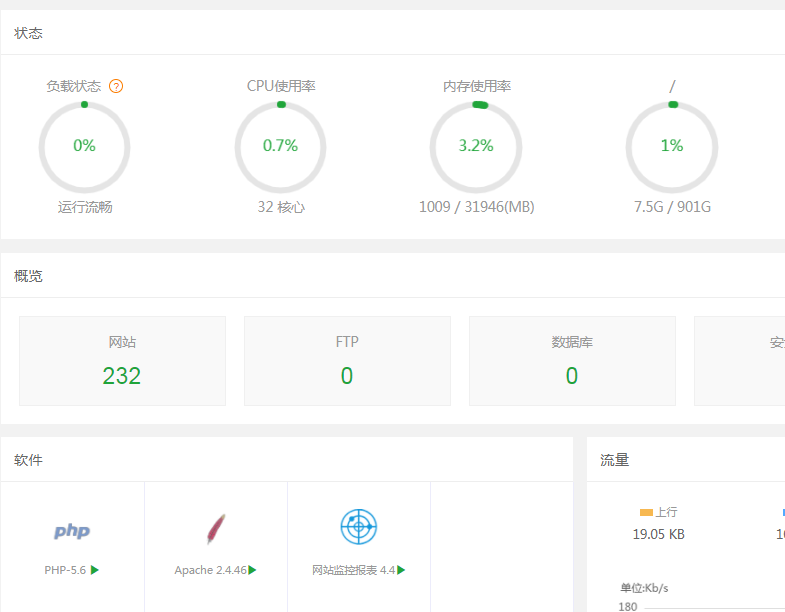Viewport: 785px width, 612px height.
Task: Click the 32 核心 CPU core text
Action: pyautogui.click(x=281, y=207)
